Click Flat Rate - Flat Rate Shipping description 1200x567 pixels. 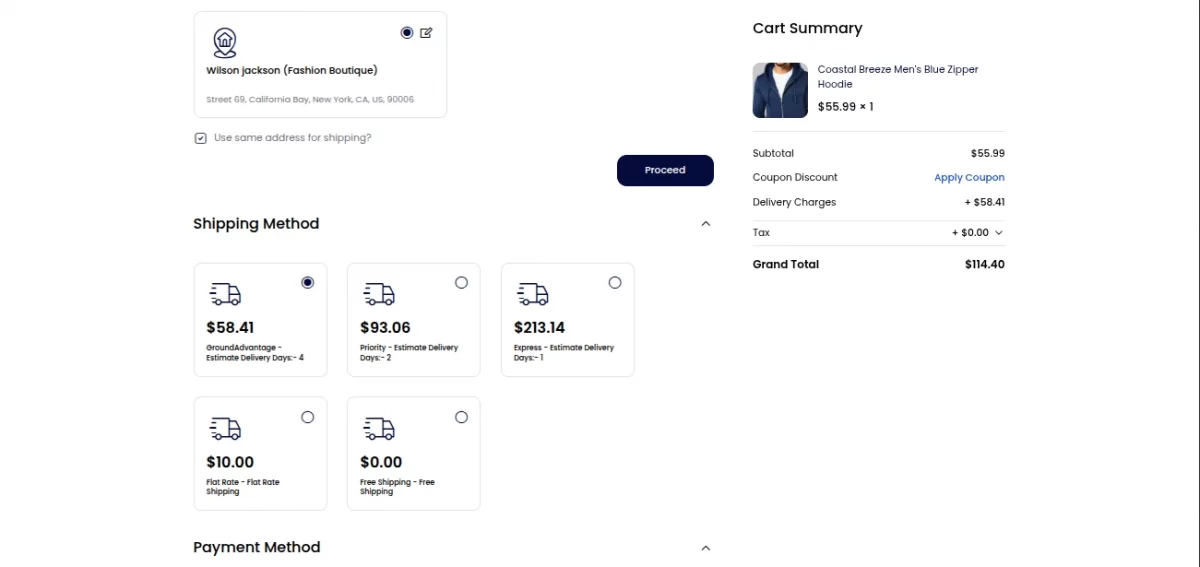[243, 487]
